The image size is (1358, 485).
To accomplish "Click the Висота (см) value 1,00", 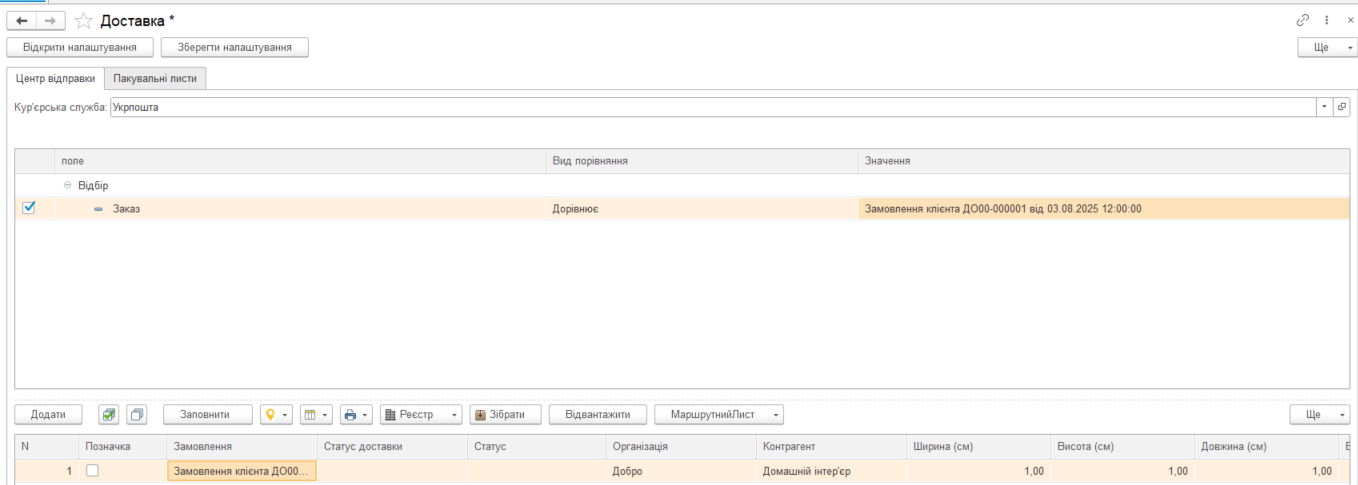I will [x=1123, y=471].
